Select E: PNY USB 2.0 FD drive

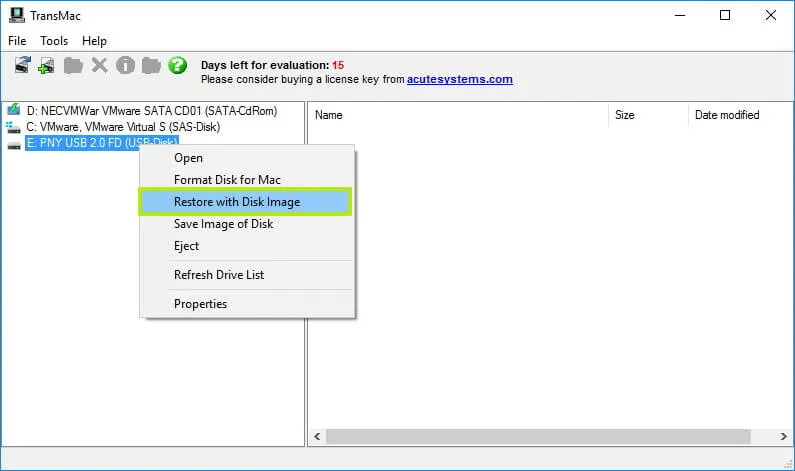coord(100,144)
